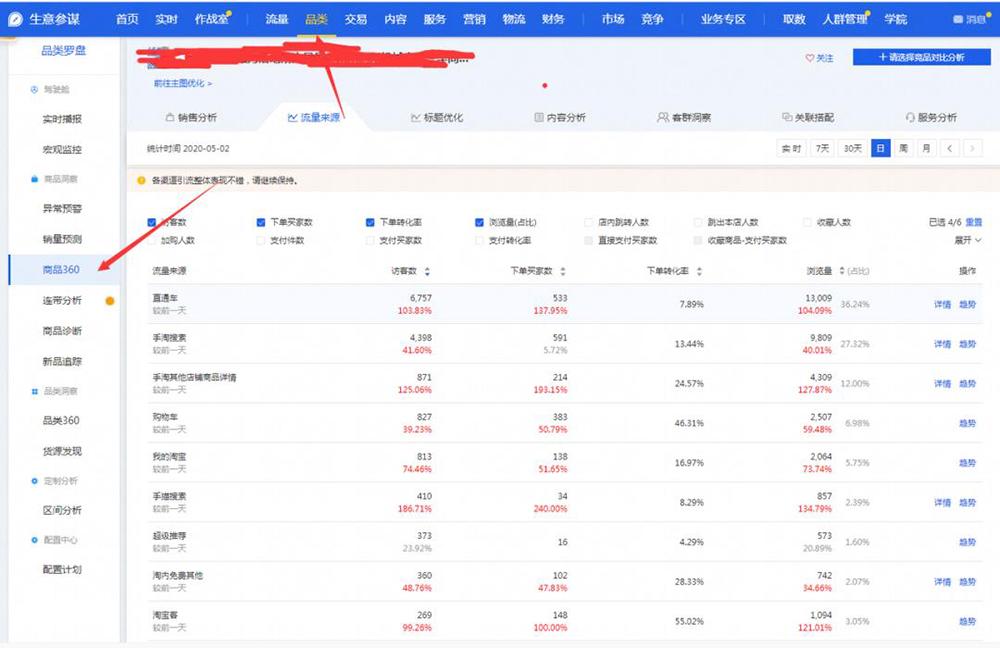Check the 收藏人数 metric checkbox

tap(808, 222)
